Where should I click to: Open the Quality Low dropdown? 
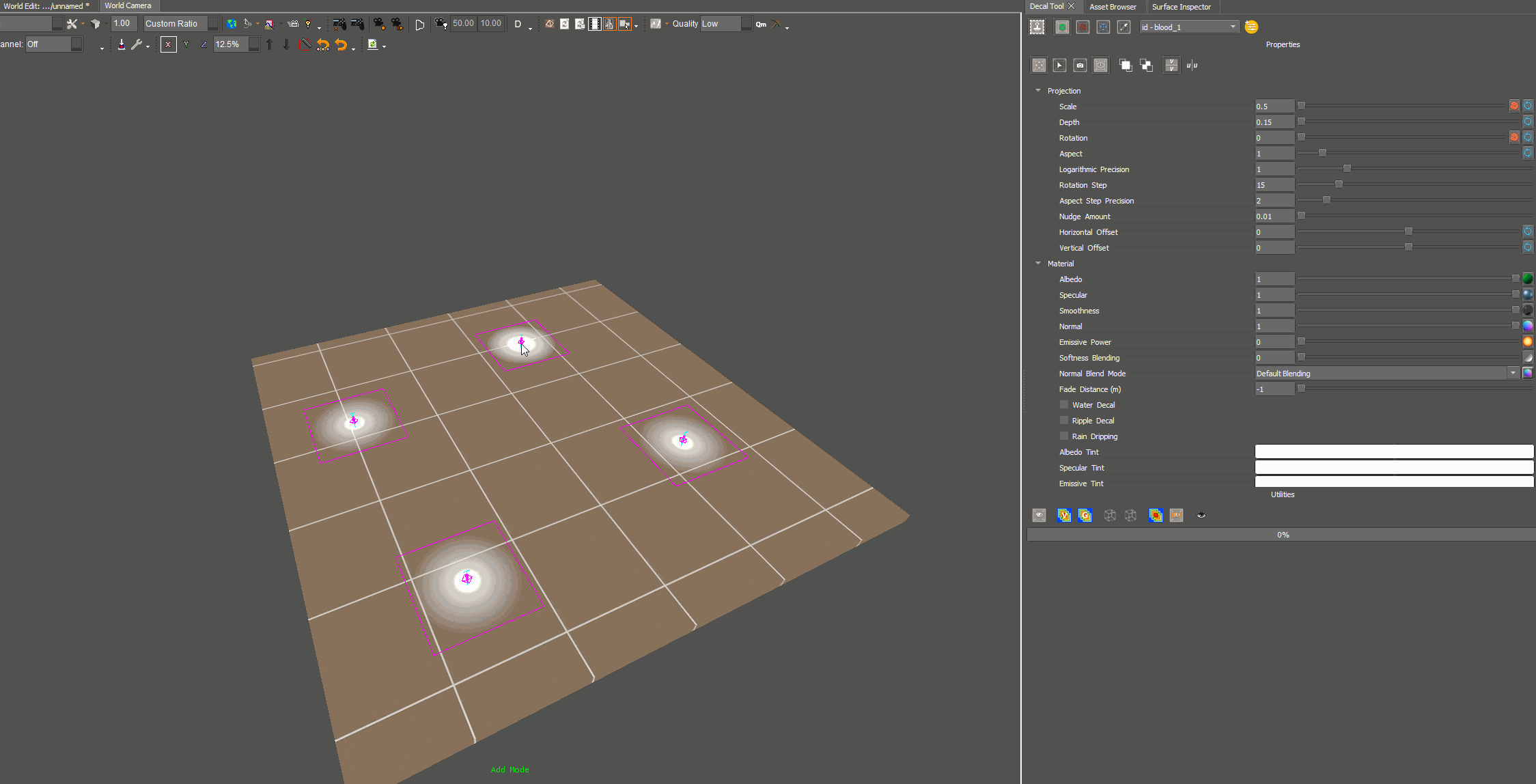tap(726, 24)
